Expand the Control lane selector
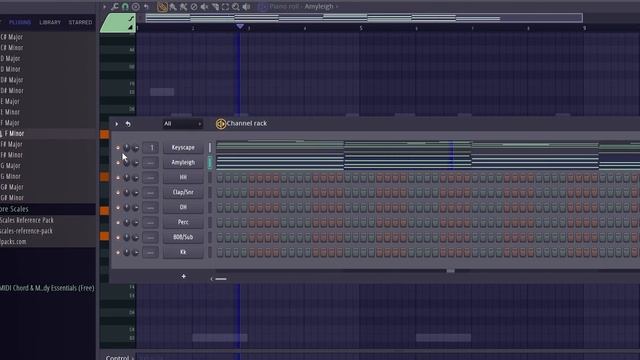 (x=120, y=357)
